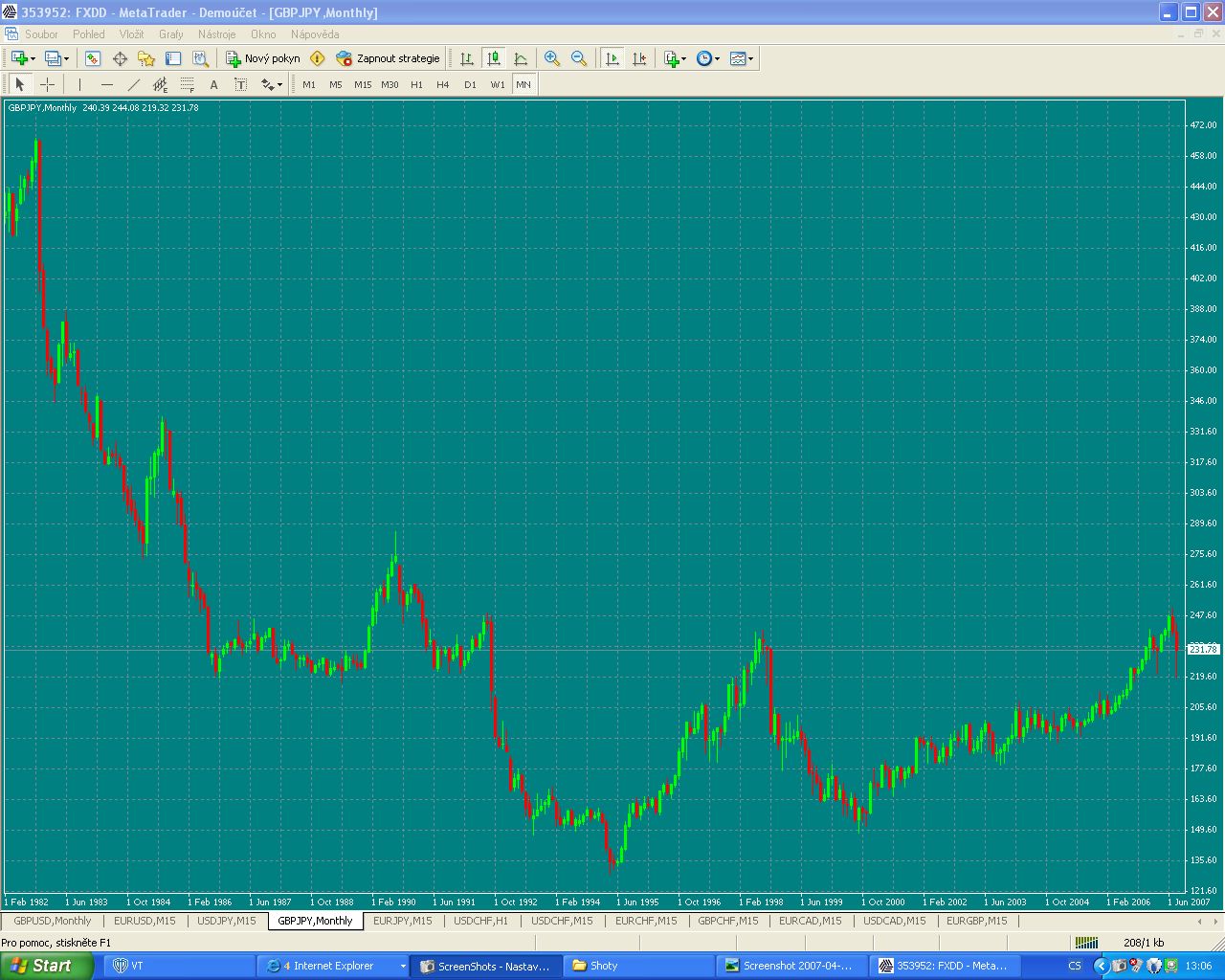Open the Nástroje menu
The width and height of the screenshot is (1225, 980).
point(217,34)
